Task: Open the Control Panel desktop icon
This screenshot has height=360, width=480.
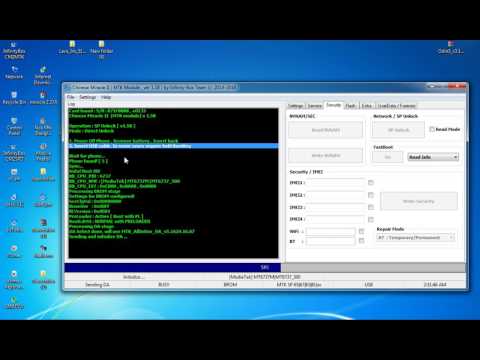Action: coord(14,126)
